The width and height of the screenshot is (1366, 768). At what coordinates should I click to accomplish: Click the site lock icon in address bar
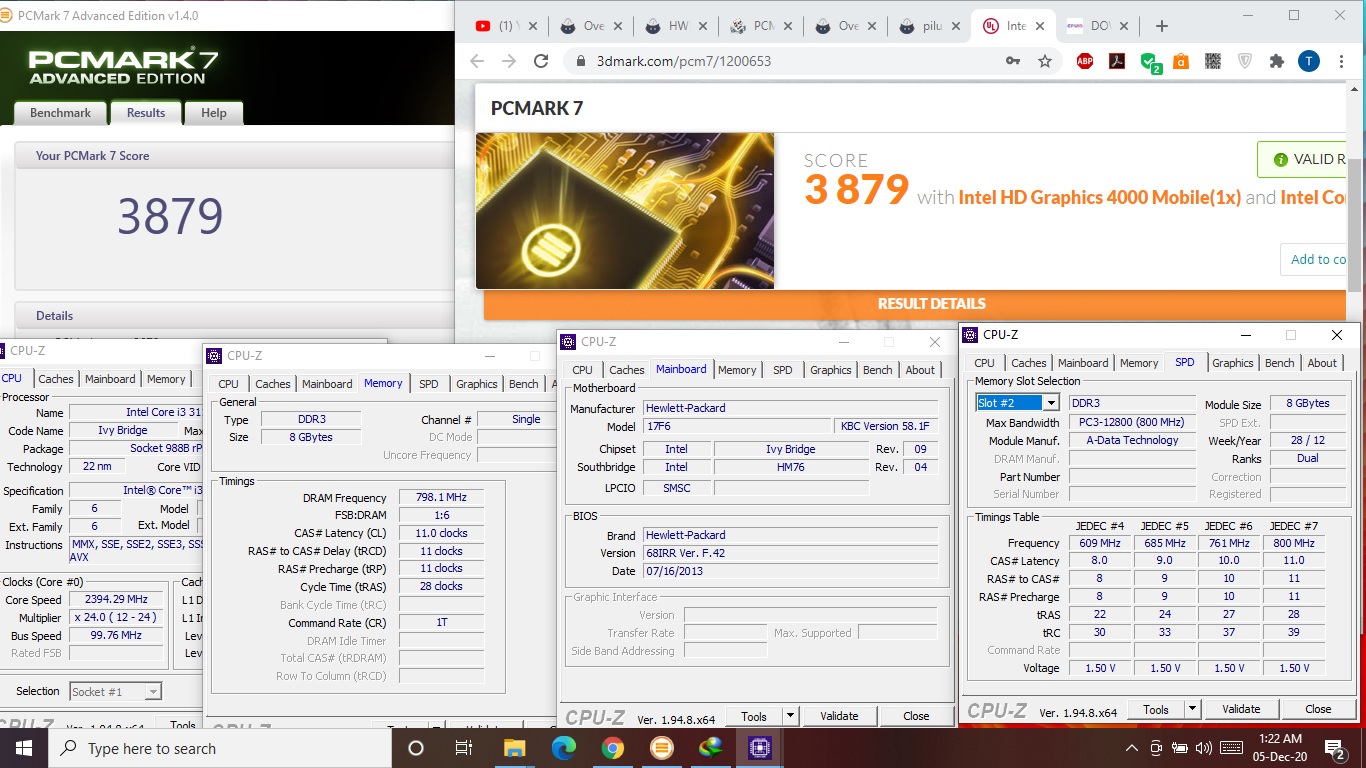(x=580, y=61)
